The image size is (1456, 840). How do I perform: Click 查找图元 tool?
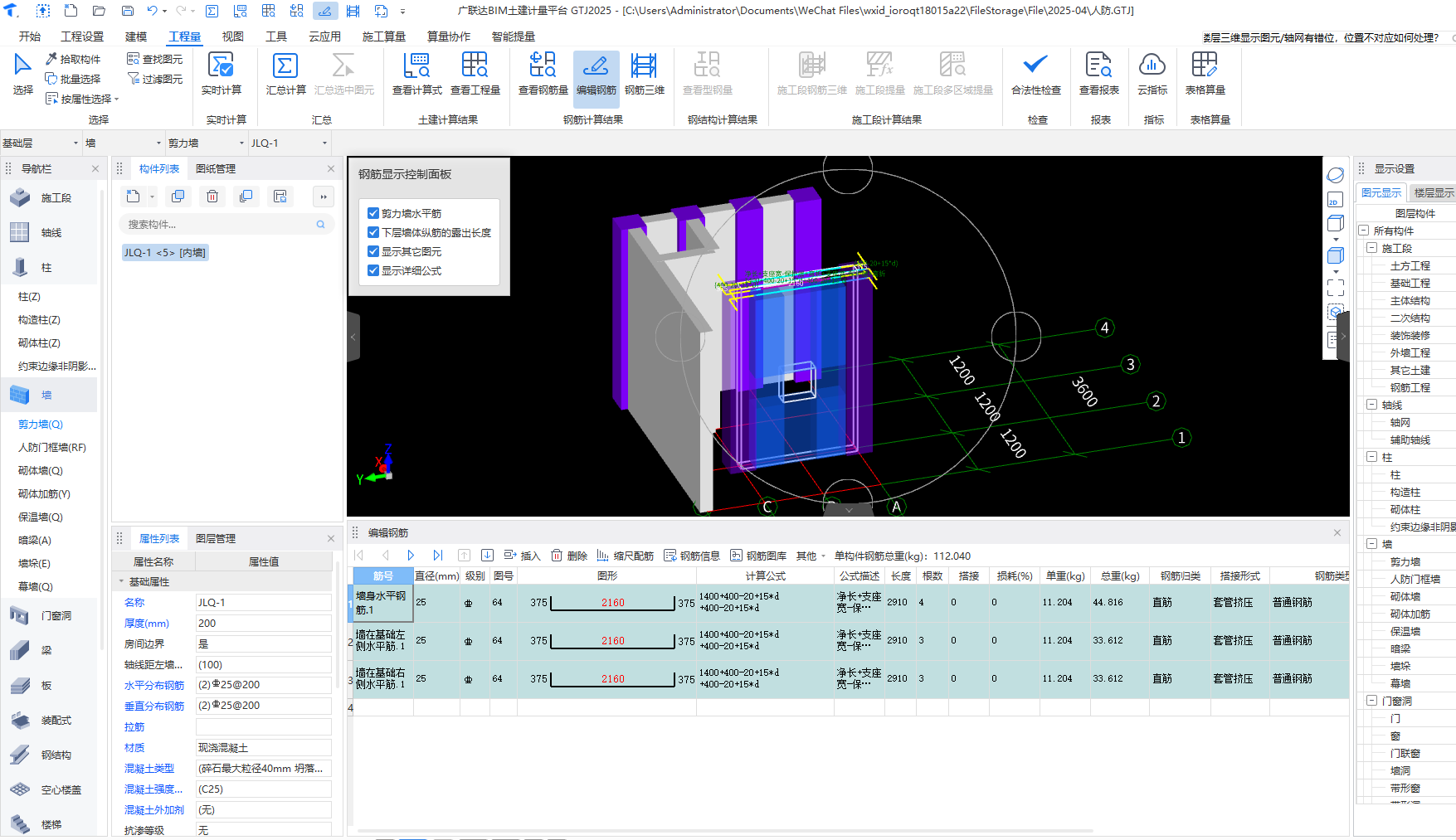(x=154, y=59)
